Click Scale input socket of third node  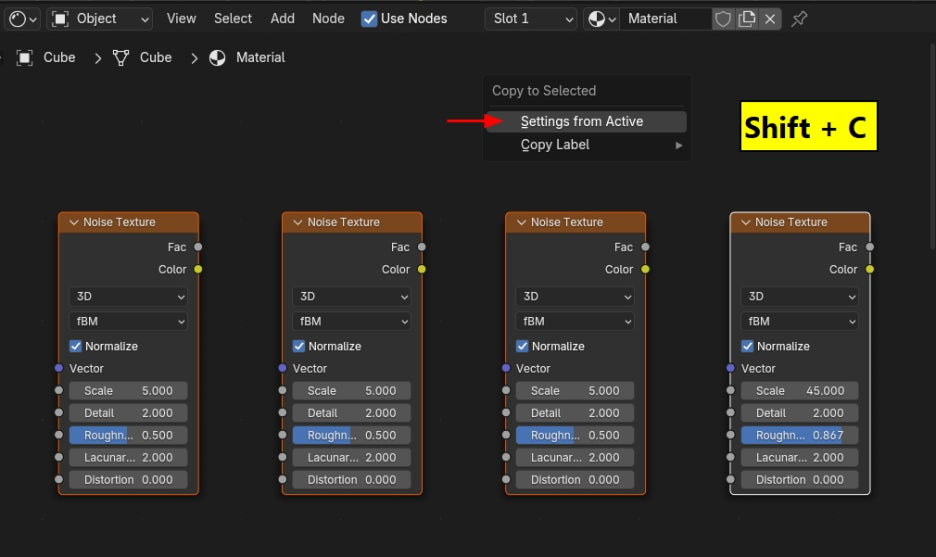coord(506,390)
